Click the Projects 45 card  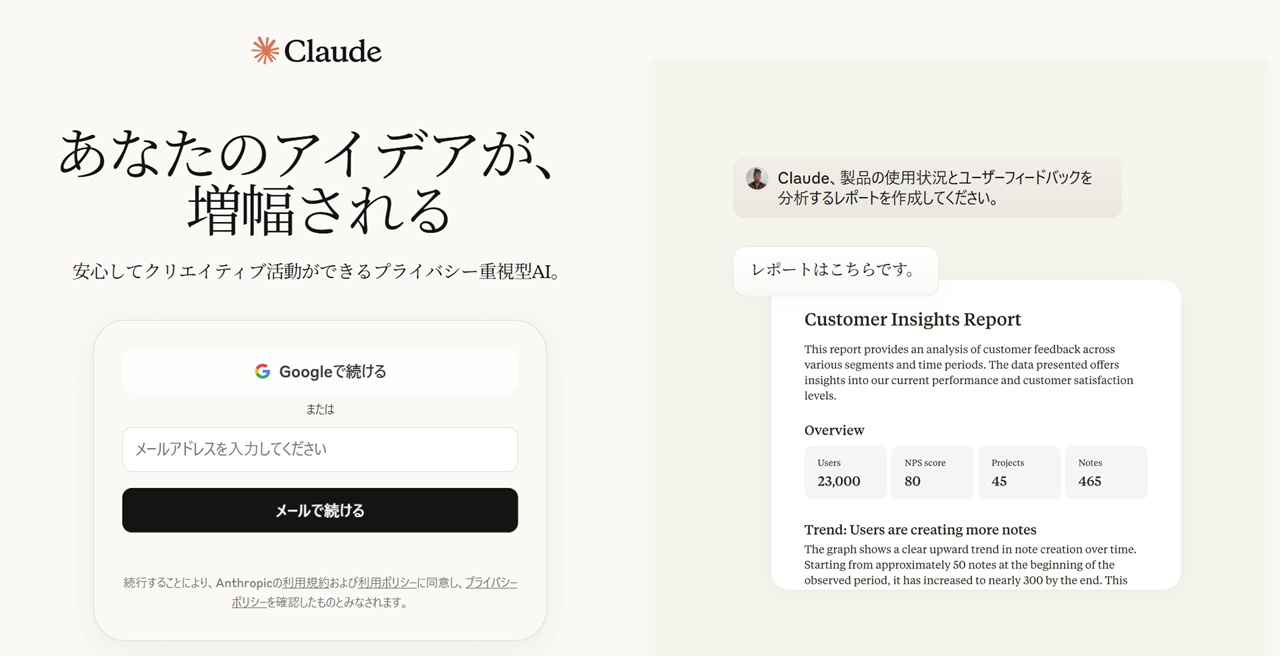pos(1019,472)
